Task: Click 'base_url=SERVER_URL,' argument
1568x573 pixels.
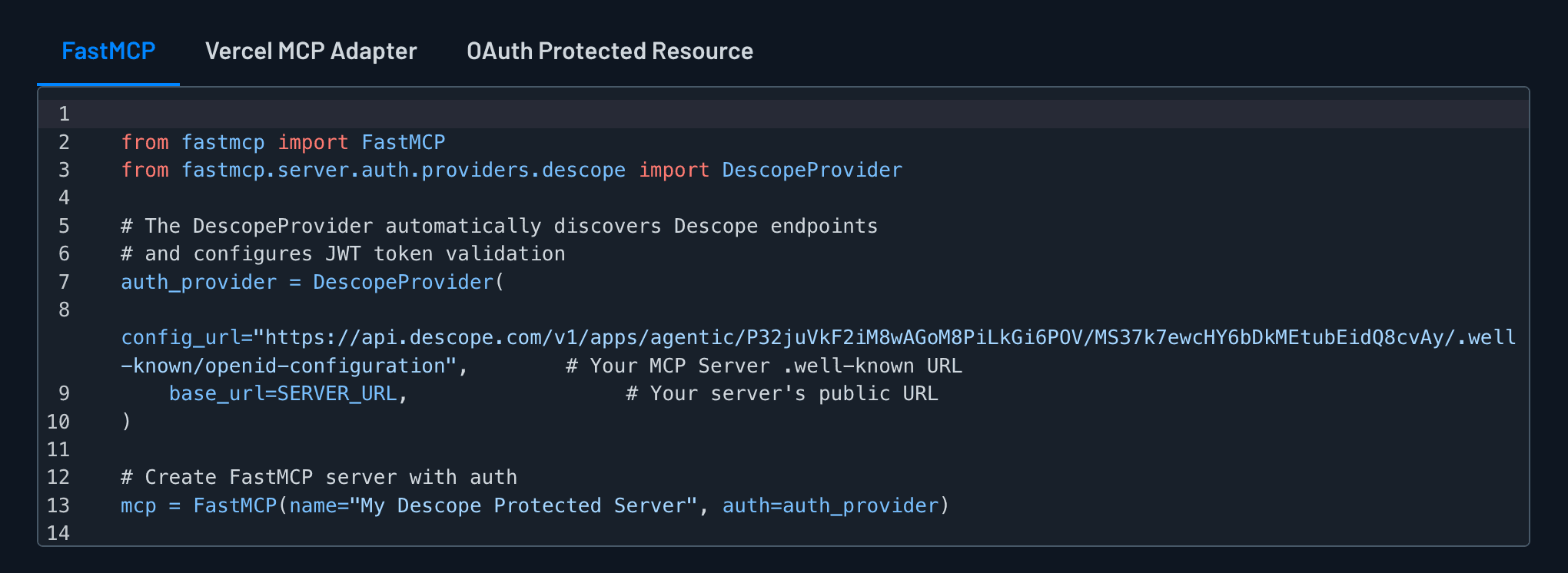Action: [288, 393]
